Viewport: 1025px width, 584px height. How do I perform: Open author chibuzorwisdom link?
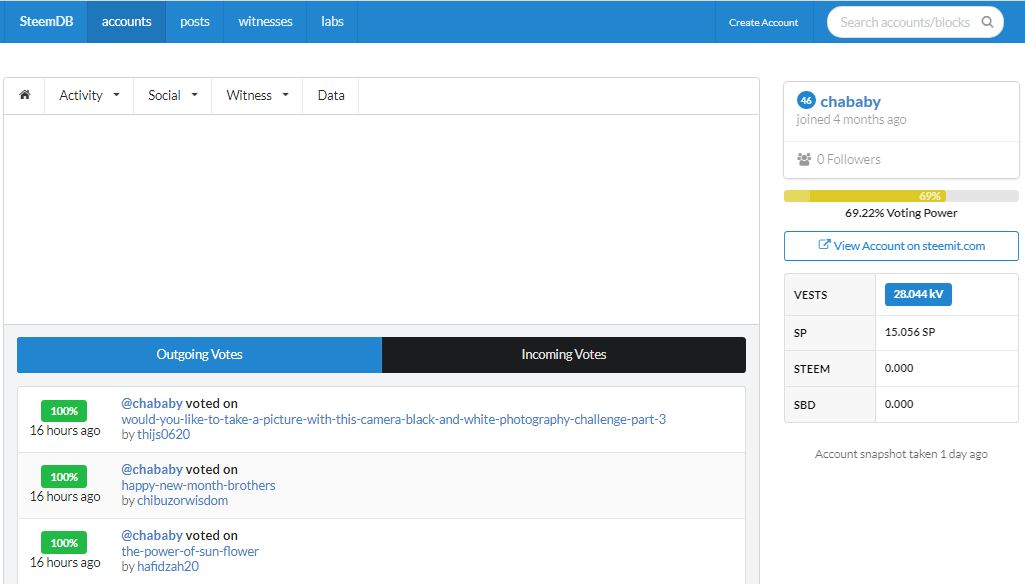click(182, 500)
